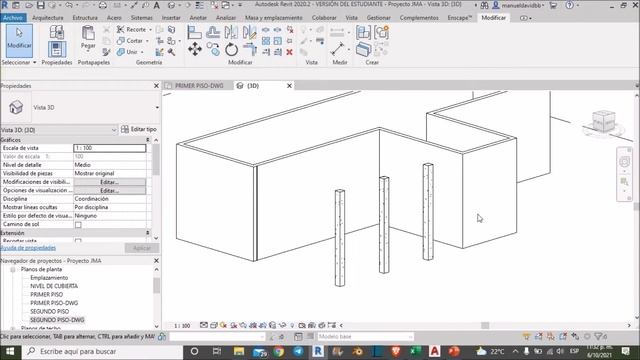
Task: Close the Propiedades panel
Action: 156,86
